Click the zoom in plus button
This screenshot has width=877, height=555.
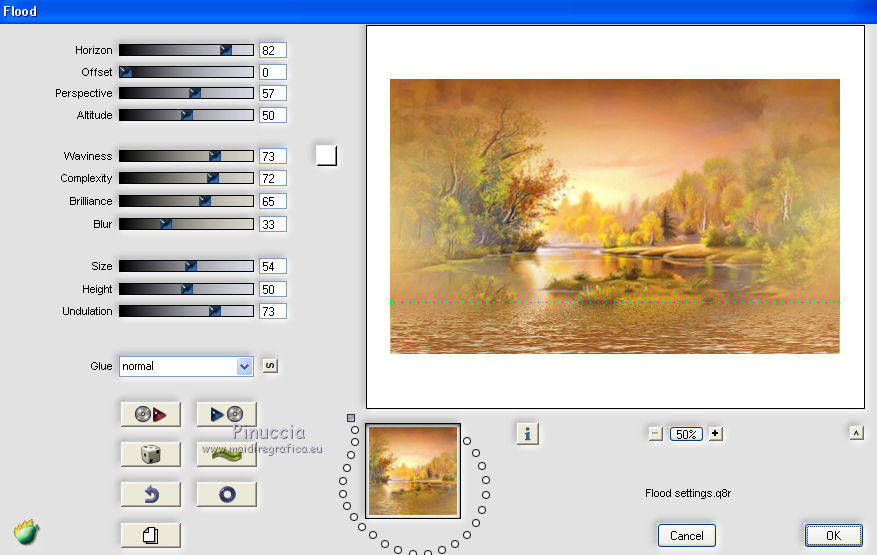[715, 434]
